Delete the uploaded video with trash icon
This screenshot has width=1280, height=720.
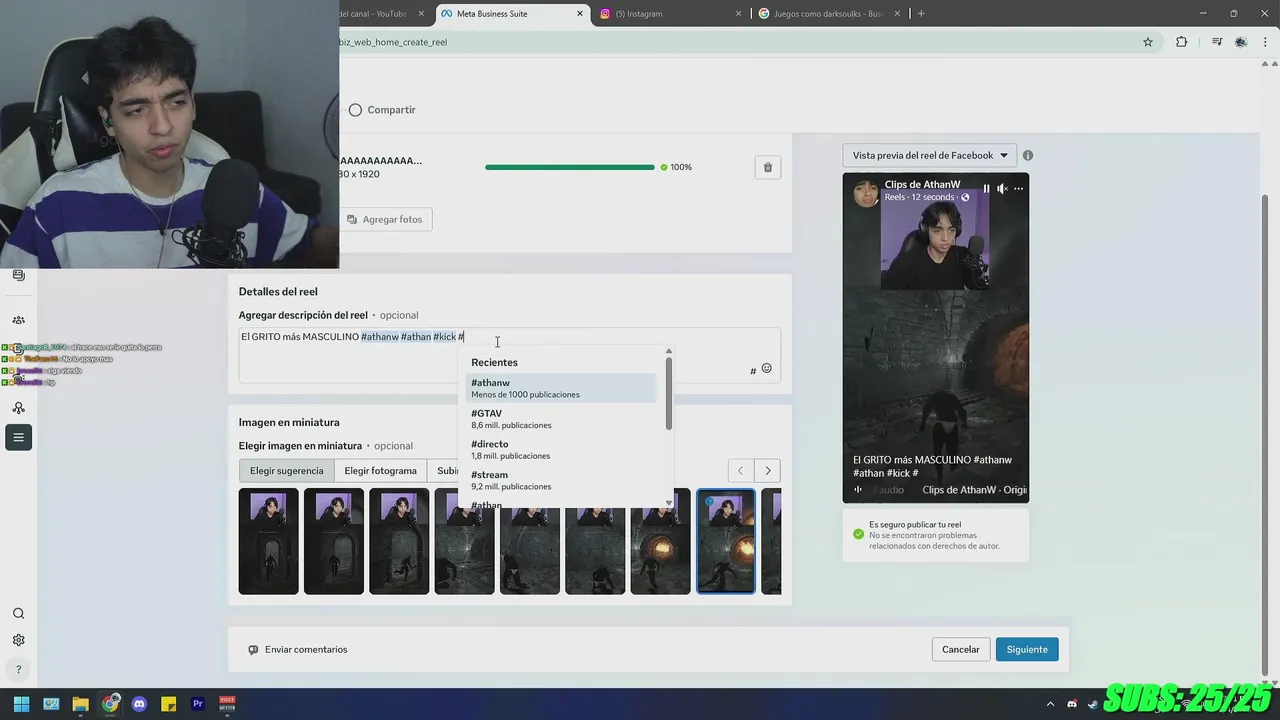(767, 167)
